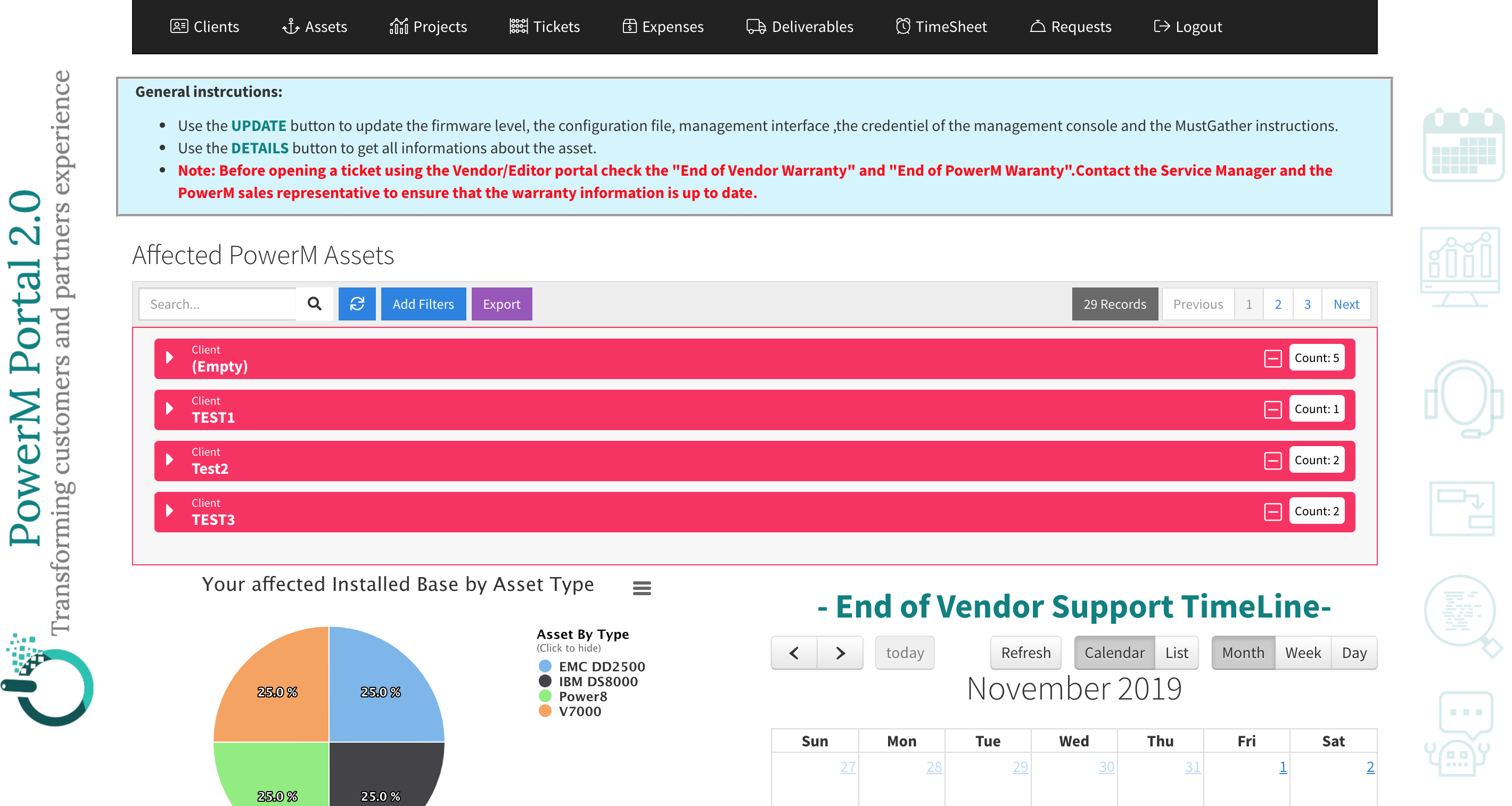
Task: Expand the Test2 client group arrow
Action: point(170,459)
